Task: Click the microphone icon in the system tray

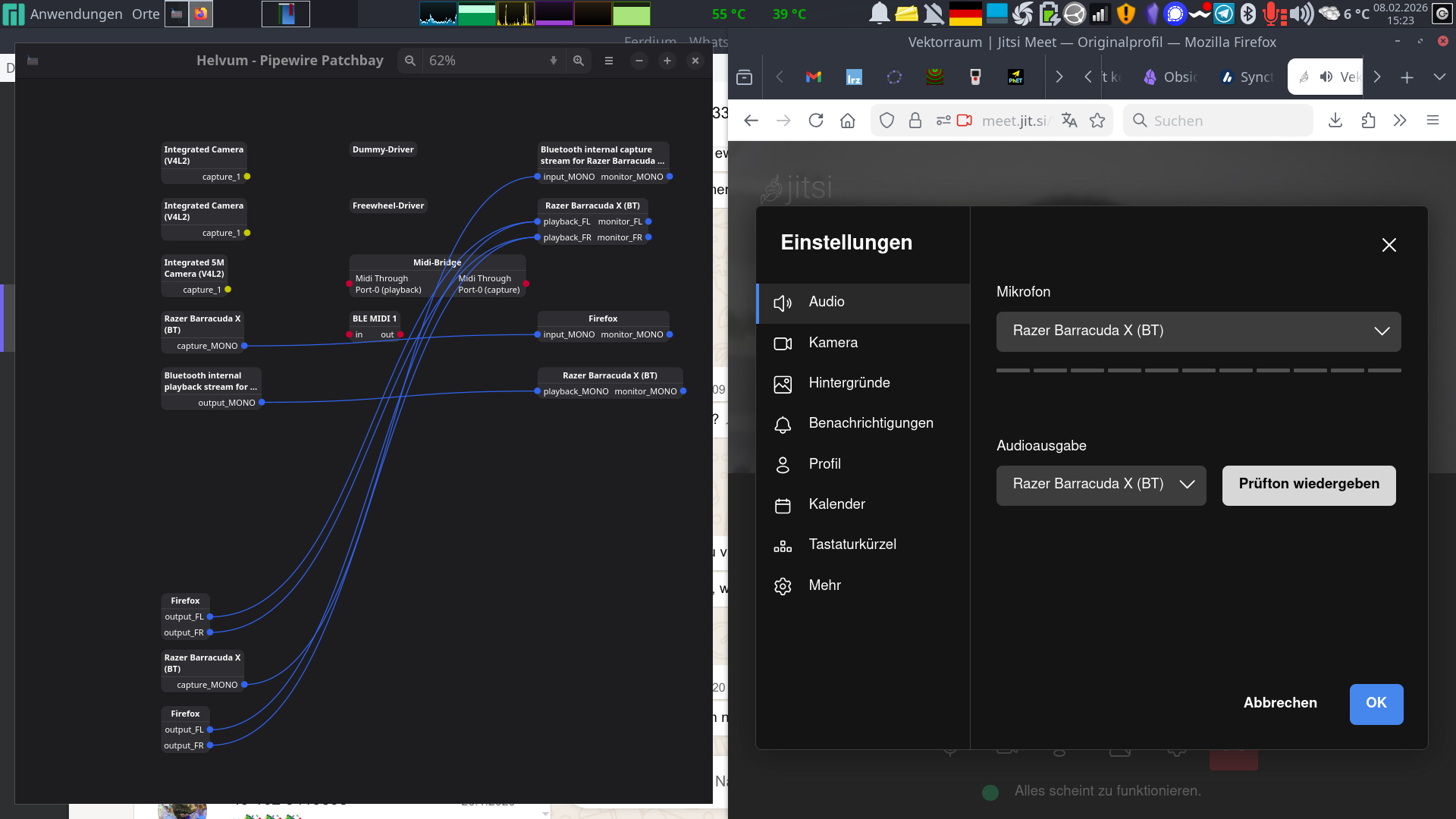Action: coord(1272,14)
